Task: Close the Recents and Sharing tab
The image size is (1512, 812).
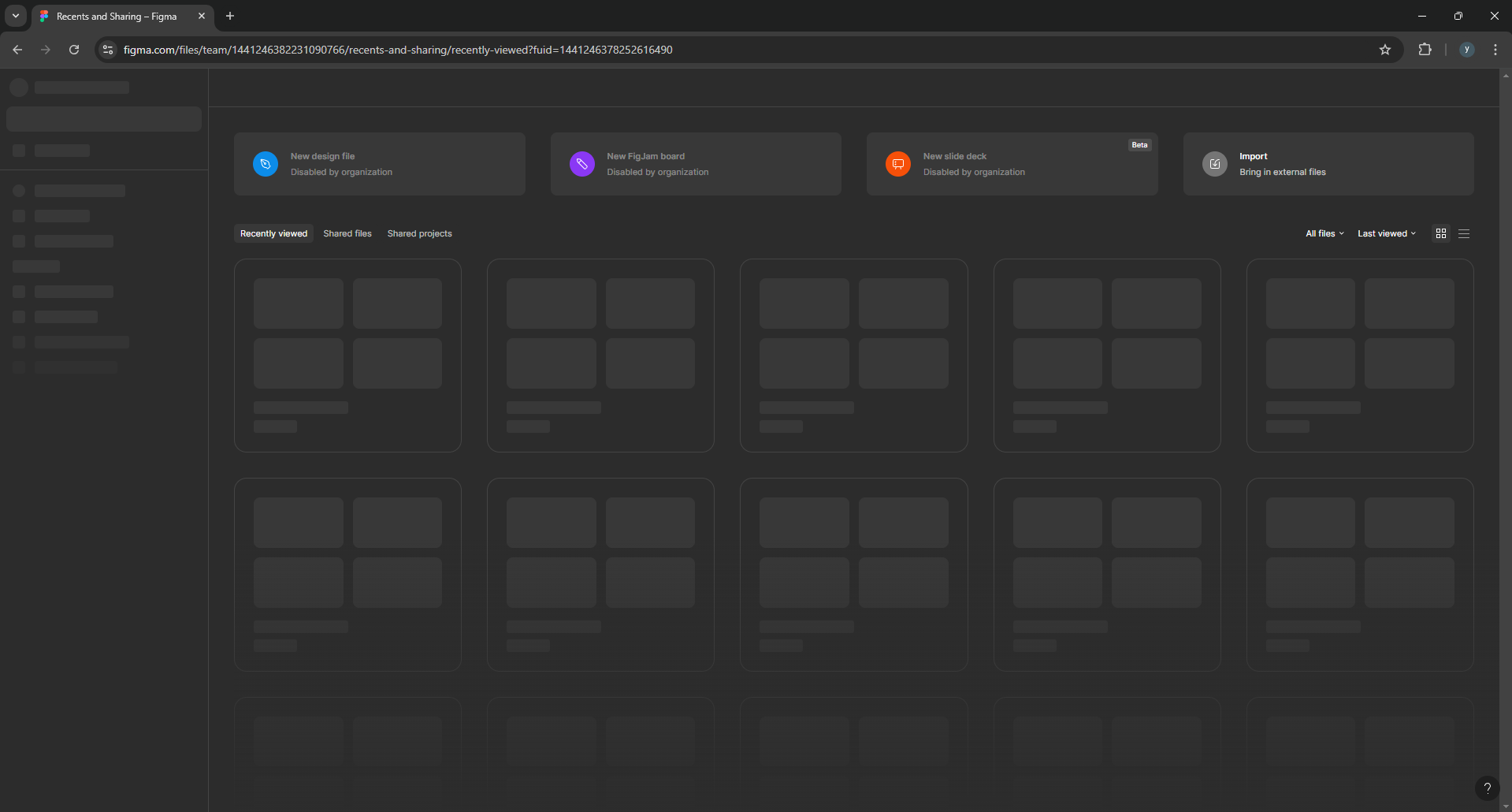Action: tap(202, 16)
